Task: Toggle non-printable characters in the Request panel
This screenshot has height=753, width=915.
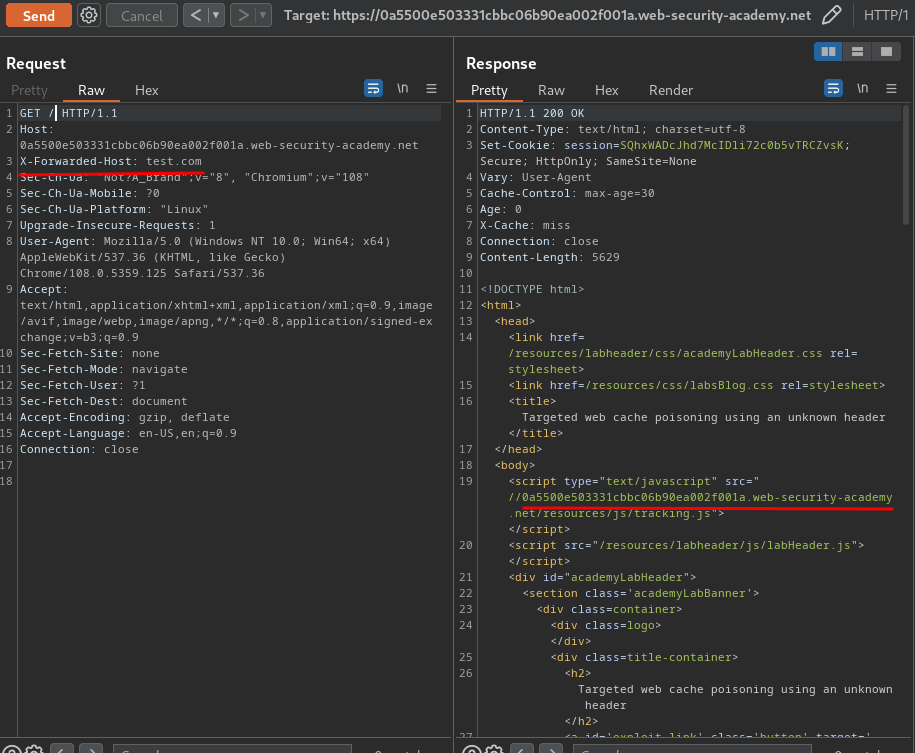Action: 403,88
